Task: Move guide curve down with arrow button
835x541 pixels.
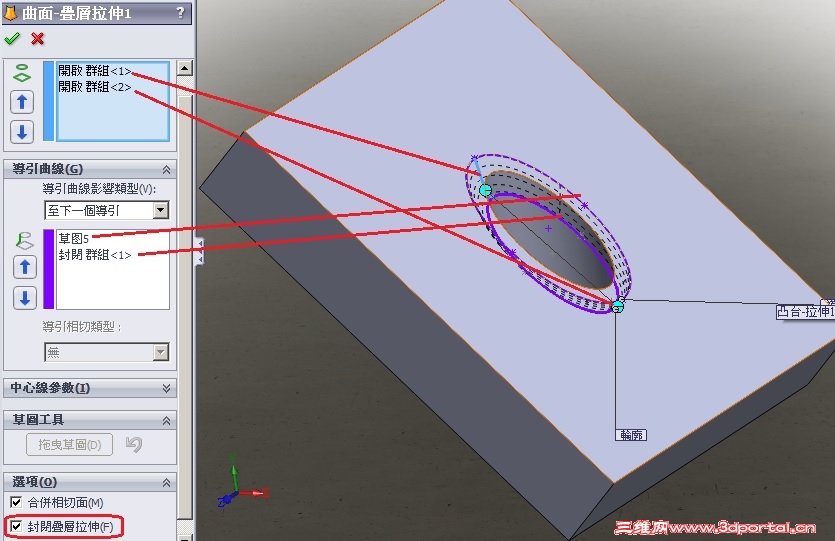Action: (x=24, y=298)
